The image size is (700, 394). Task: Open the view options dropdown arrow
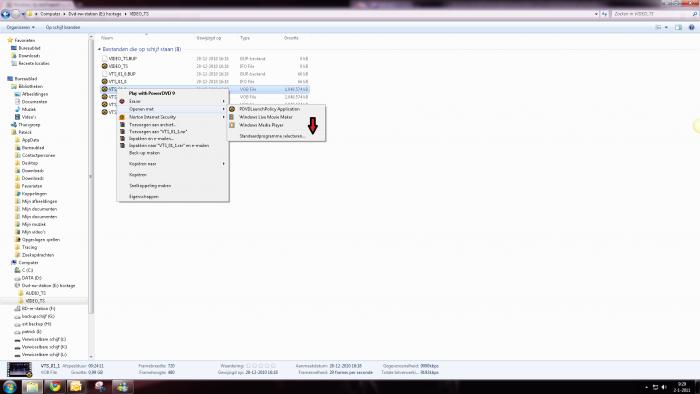tap(666, 27)
